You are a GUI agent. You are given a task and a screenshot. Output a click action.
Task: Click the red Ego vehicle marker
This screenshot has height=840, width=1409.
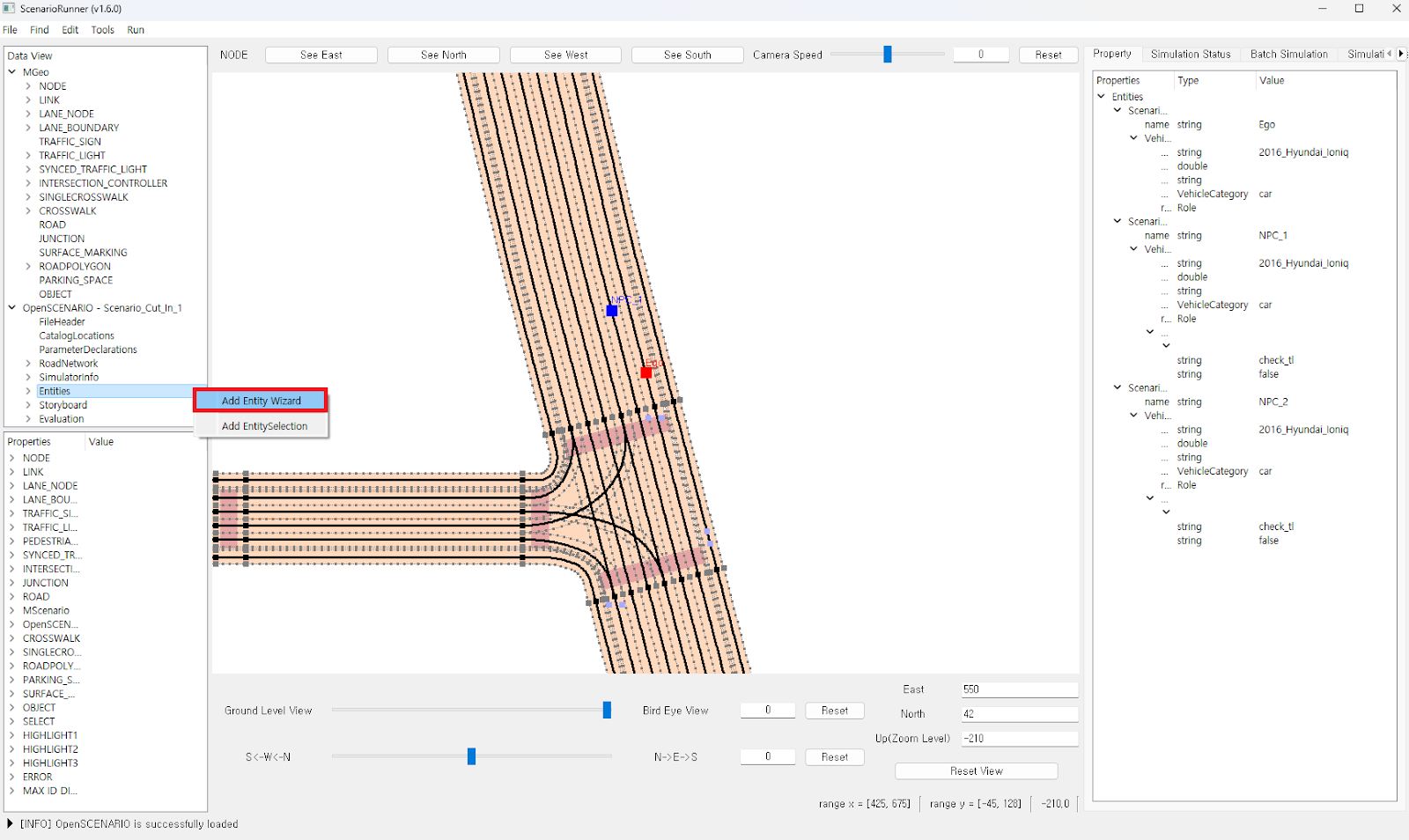click(646, 372)
